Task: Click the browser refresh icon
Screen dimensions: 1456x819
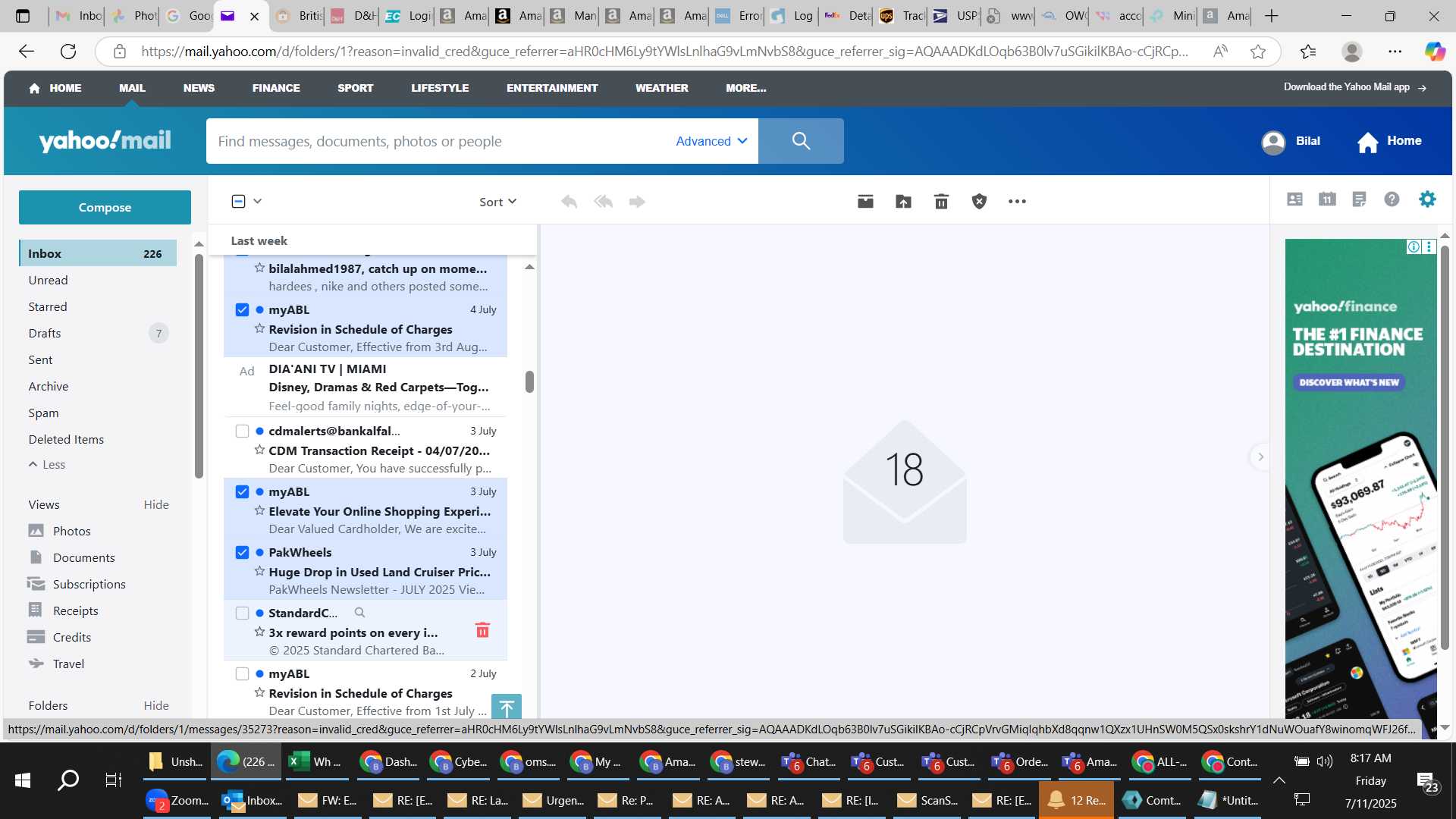Action: (68, 52)
